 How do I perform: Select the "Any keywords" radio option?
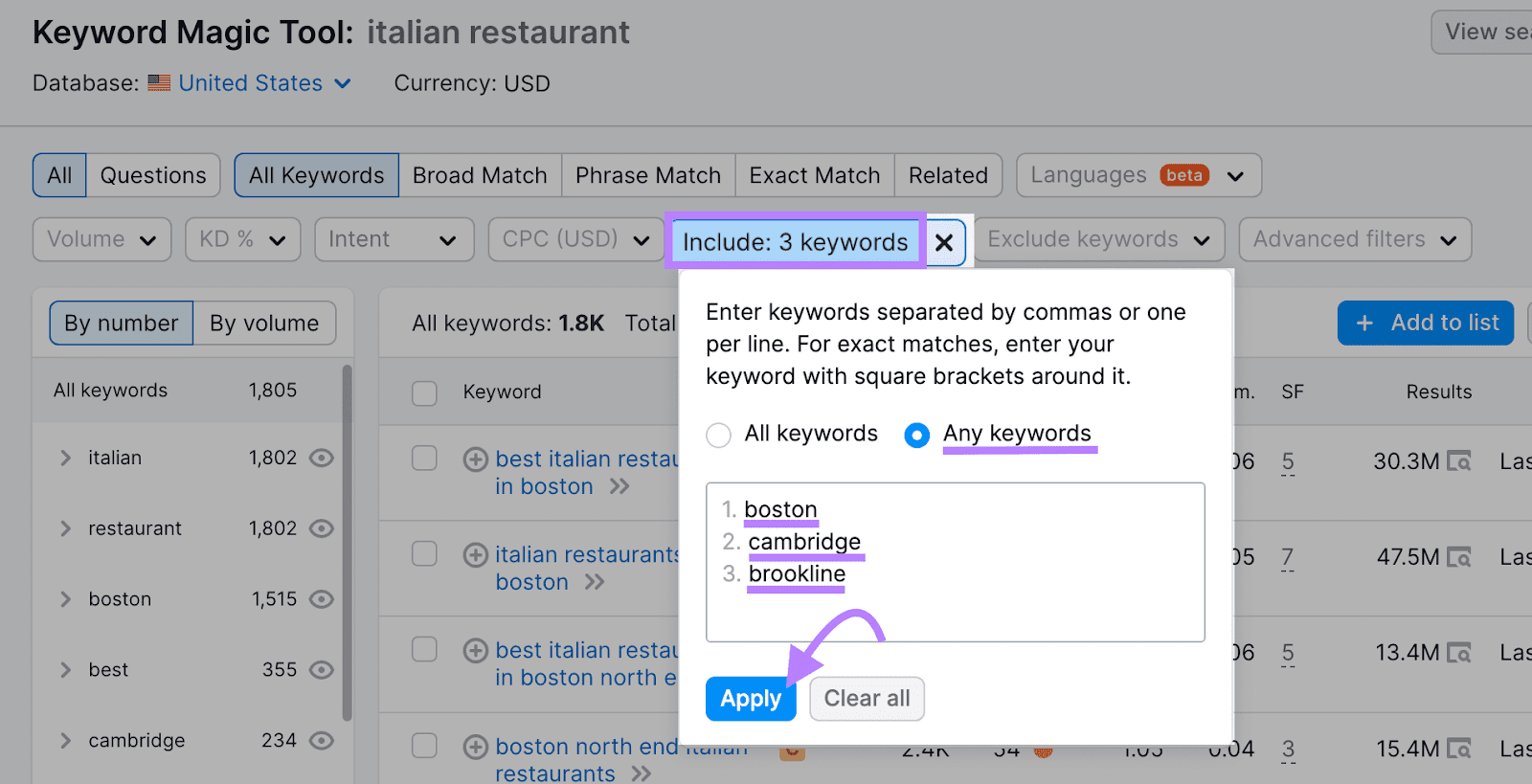916,435
